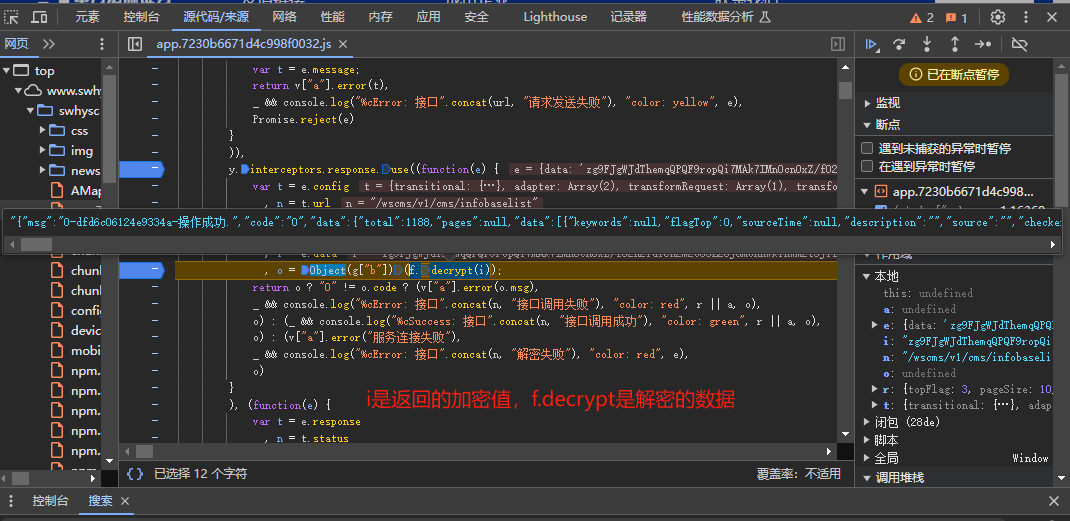Enable pause on caught exceptions

tap(867, 166)
